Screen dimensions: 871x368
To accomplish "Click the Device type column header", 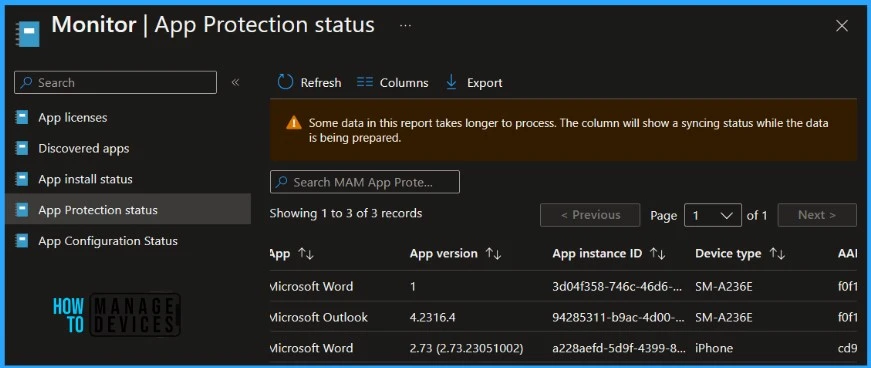I will [728, 253].
